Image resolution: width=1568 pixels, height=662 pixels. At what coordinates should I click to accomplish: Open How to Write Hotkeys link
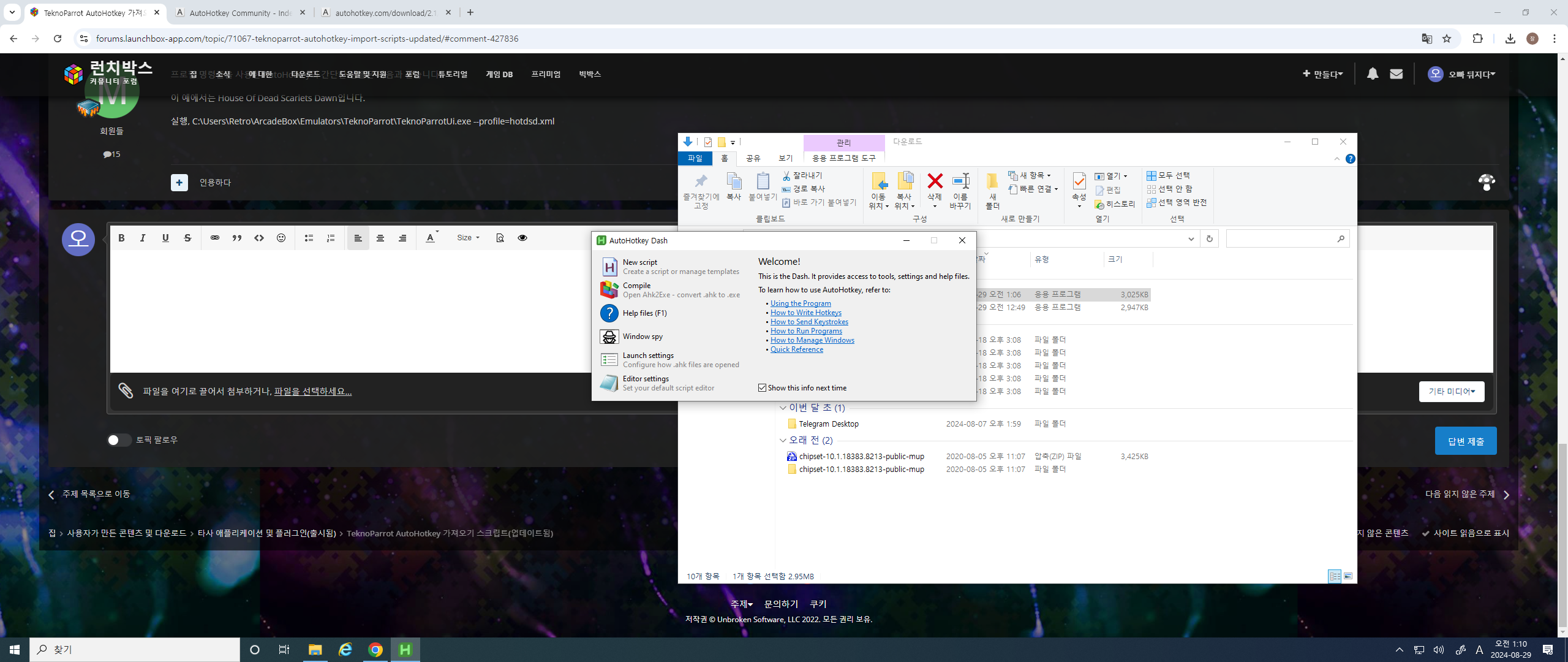806,313
